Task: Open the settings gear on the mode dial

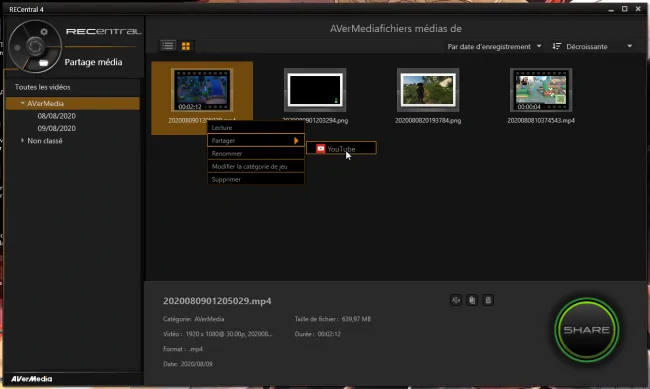Action: tap(44, 32)
